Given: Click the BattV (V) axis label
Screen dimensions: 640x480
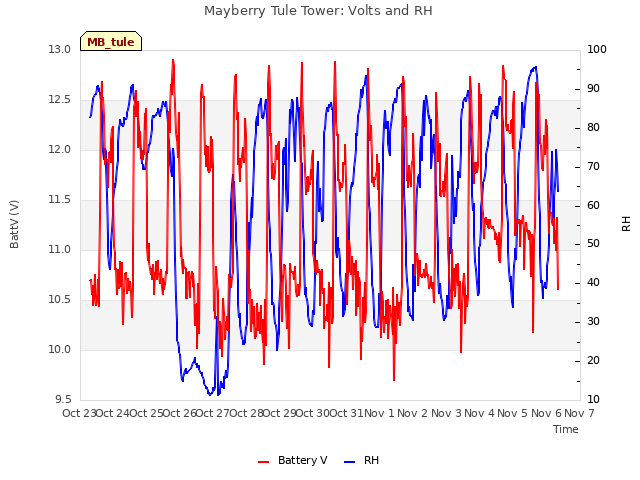Looking at the screenshot, I should tap(14, 224).
